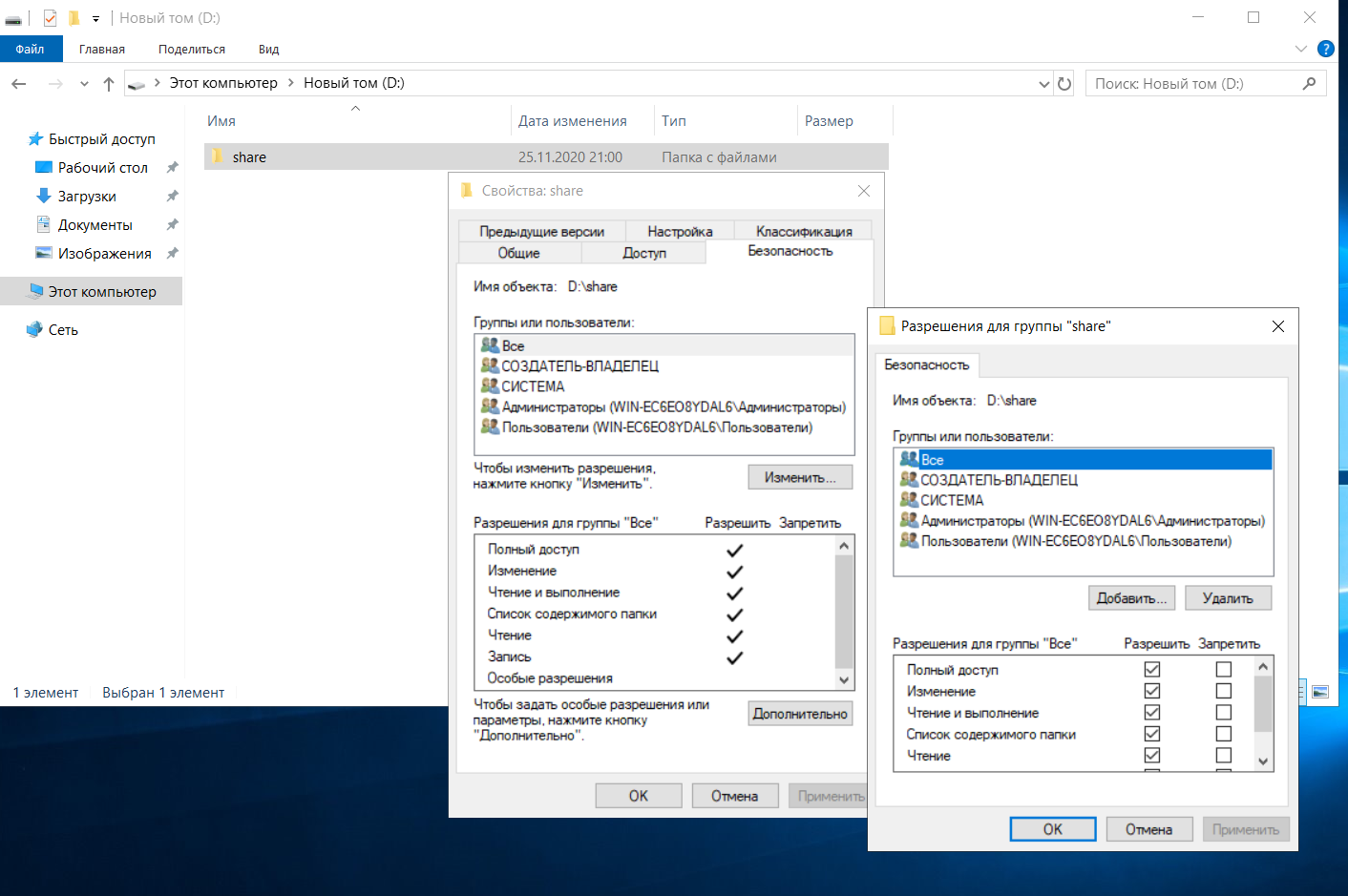Open the Классификация tab in Properties
Screen dimensions: 1348x896
click(804, 231)
